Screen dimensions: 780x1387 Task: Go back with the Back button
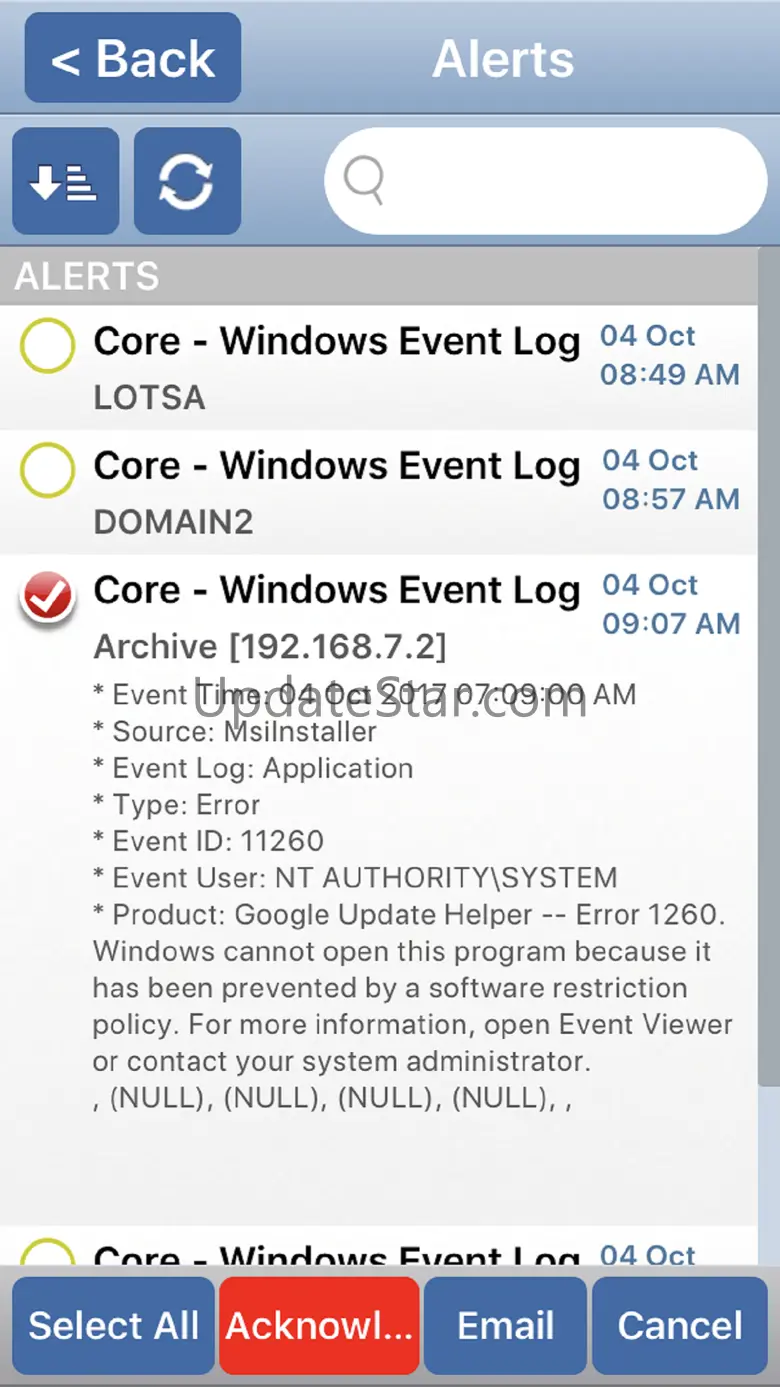pyautogui.click(x=133, y=58)
